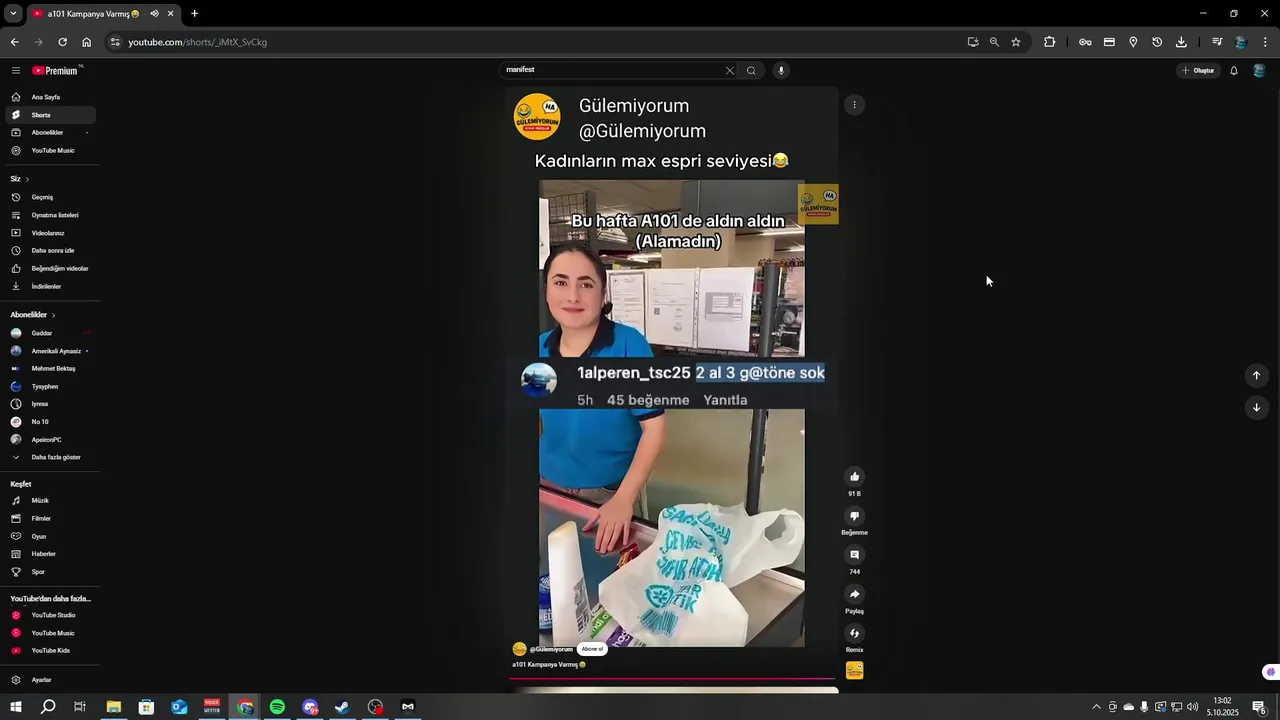Open Chrome history clock icon

point(1157,42)
